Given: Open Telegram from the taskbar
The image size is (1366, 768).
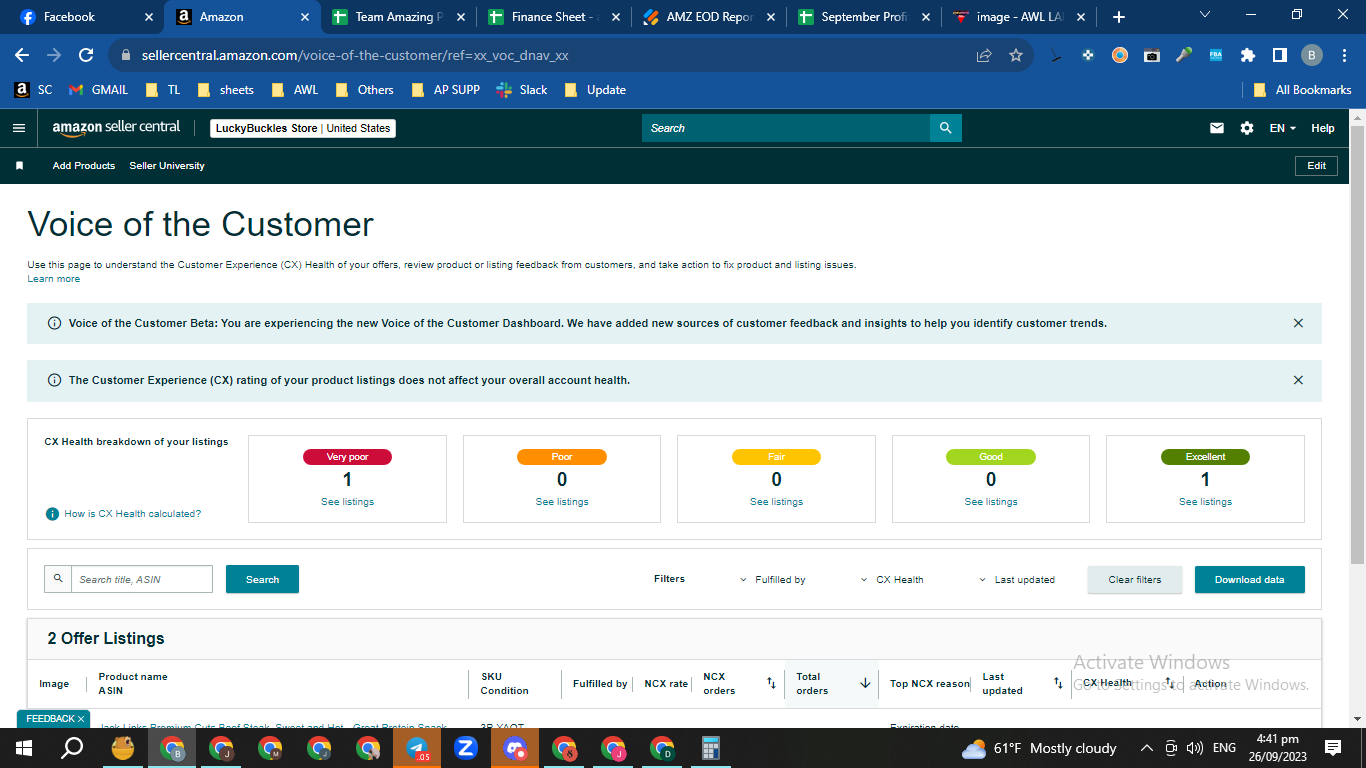Looking at the screenshot, I should pos(417,748).
